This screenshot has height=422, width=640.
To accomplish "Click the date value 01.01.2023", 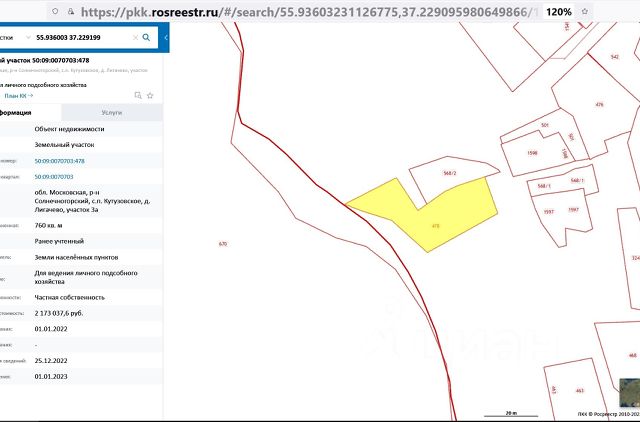I will point(51,376).
